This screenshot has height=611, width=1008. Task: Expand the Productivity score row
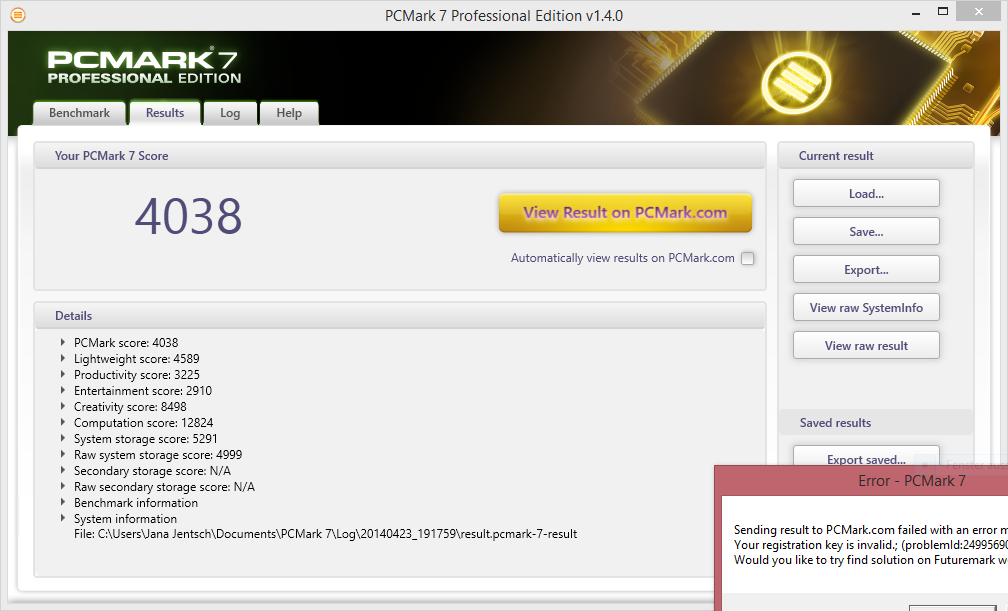coord(62,374)
